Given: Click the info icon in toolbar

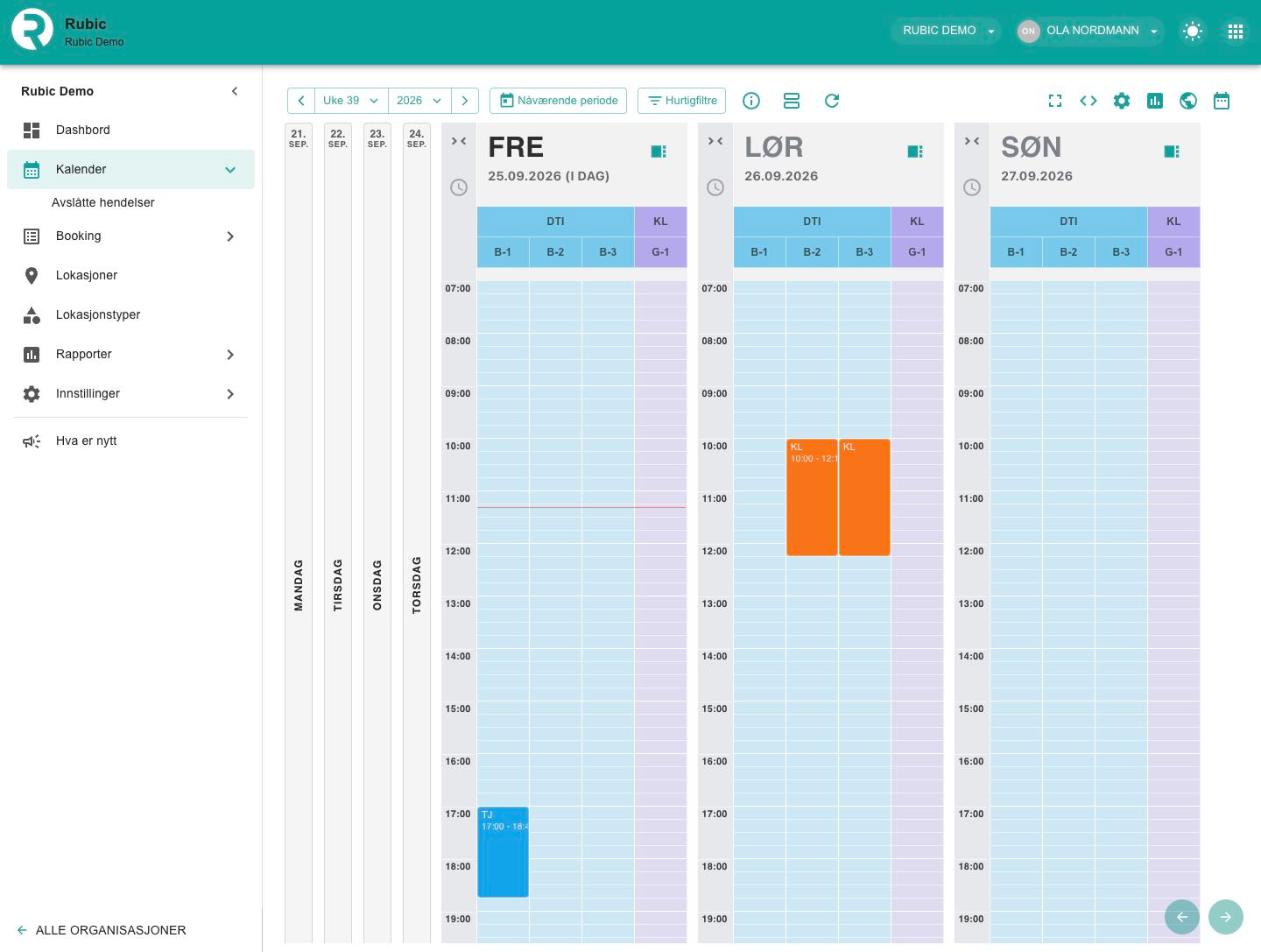Looking at the screenshot, I should (x=751, y=101).
